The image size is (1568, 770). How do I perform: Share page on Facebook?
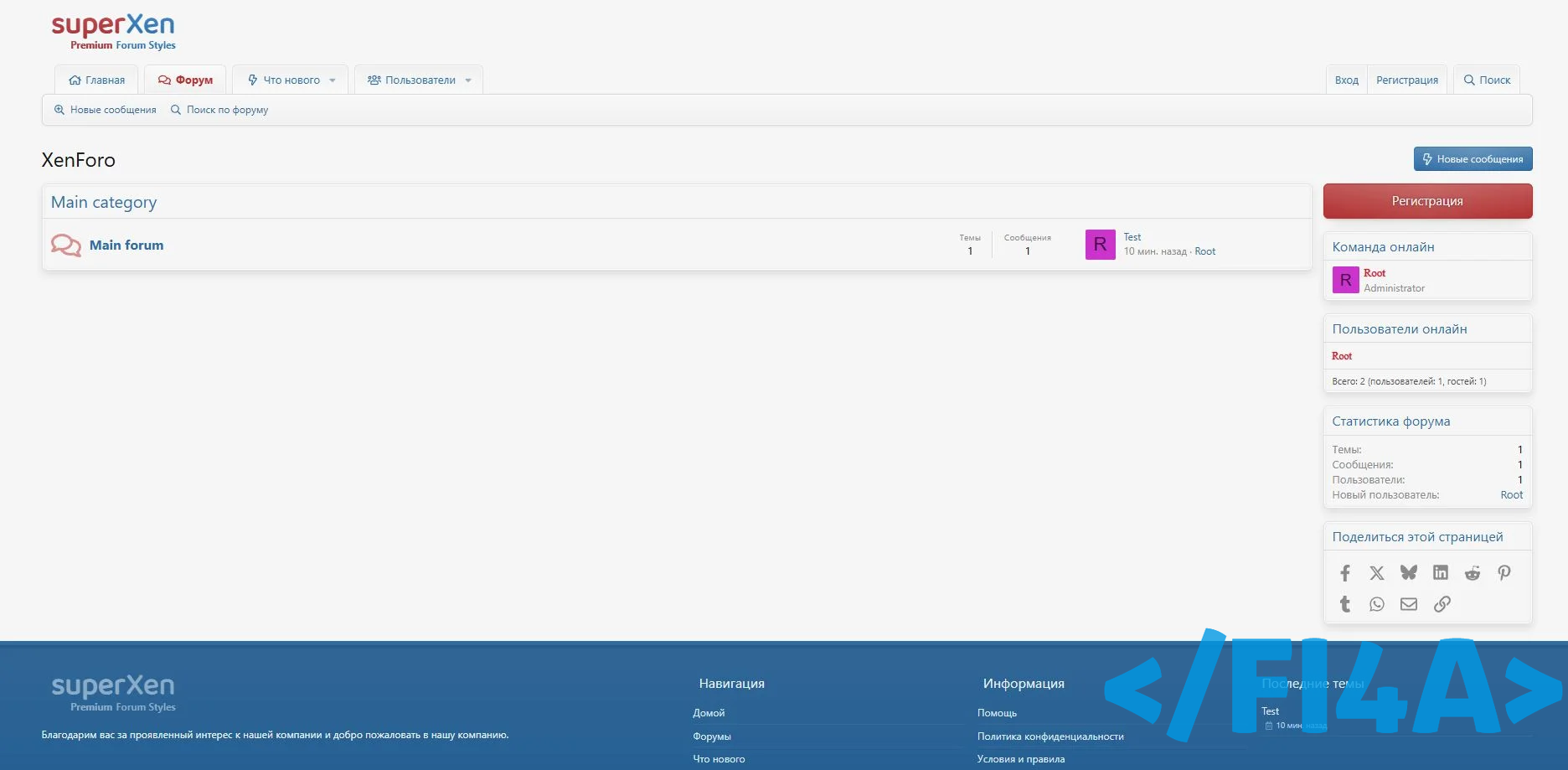tap(1345, 573)
